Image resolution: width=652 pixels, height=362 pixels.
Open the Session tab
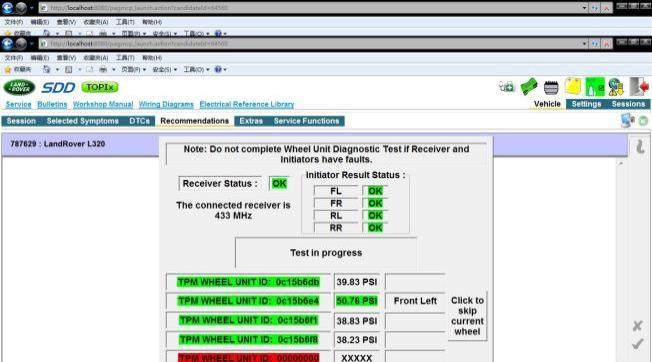point(21,121)
